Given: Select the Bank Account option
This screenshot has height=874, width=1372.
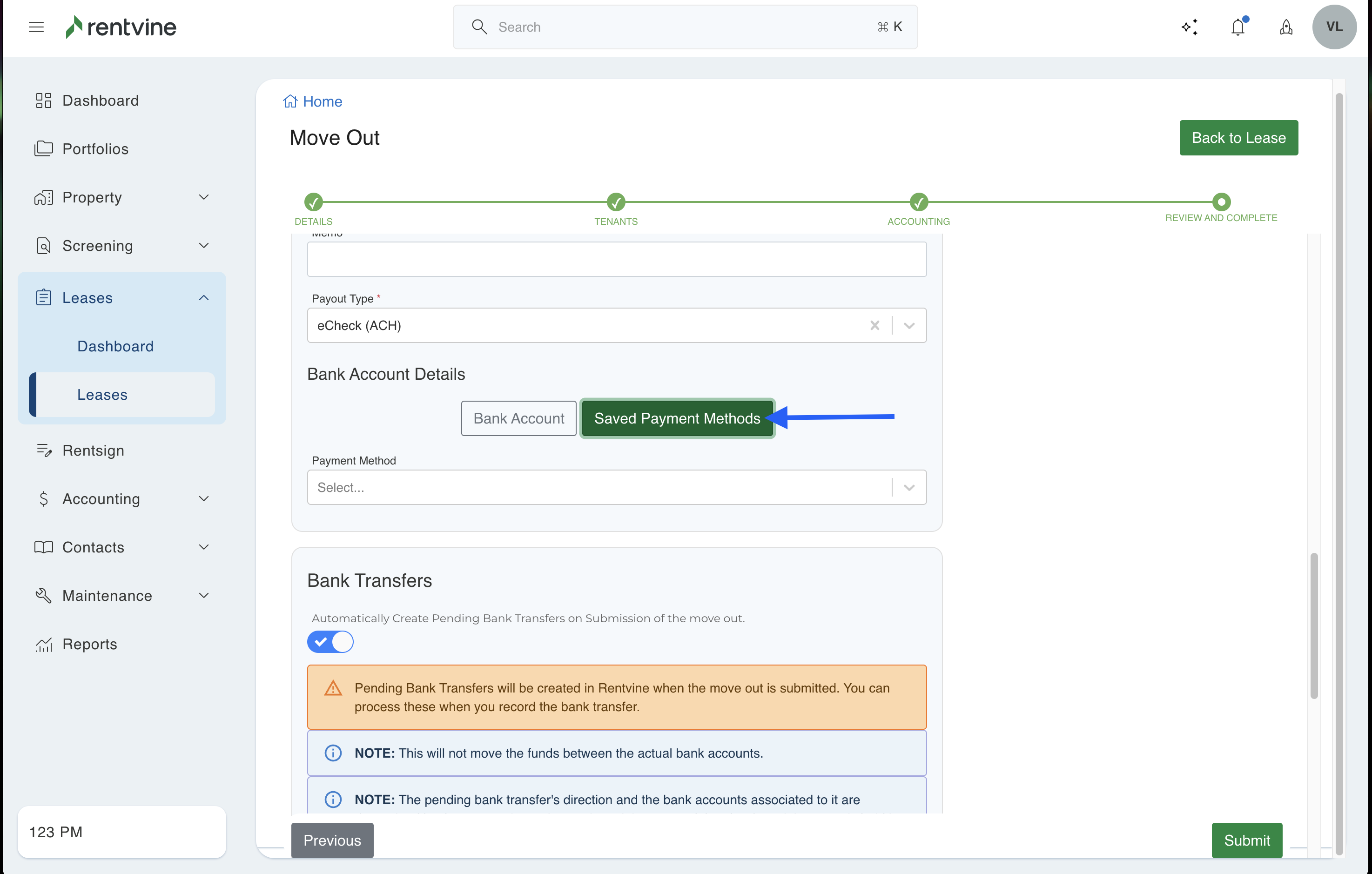Looking at the screenshot, I should click(x=518, y=418).
